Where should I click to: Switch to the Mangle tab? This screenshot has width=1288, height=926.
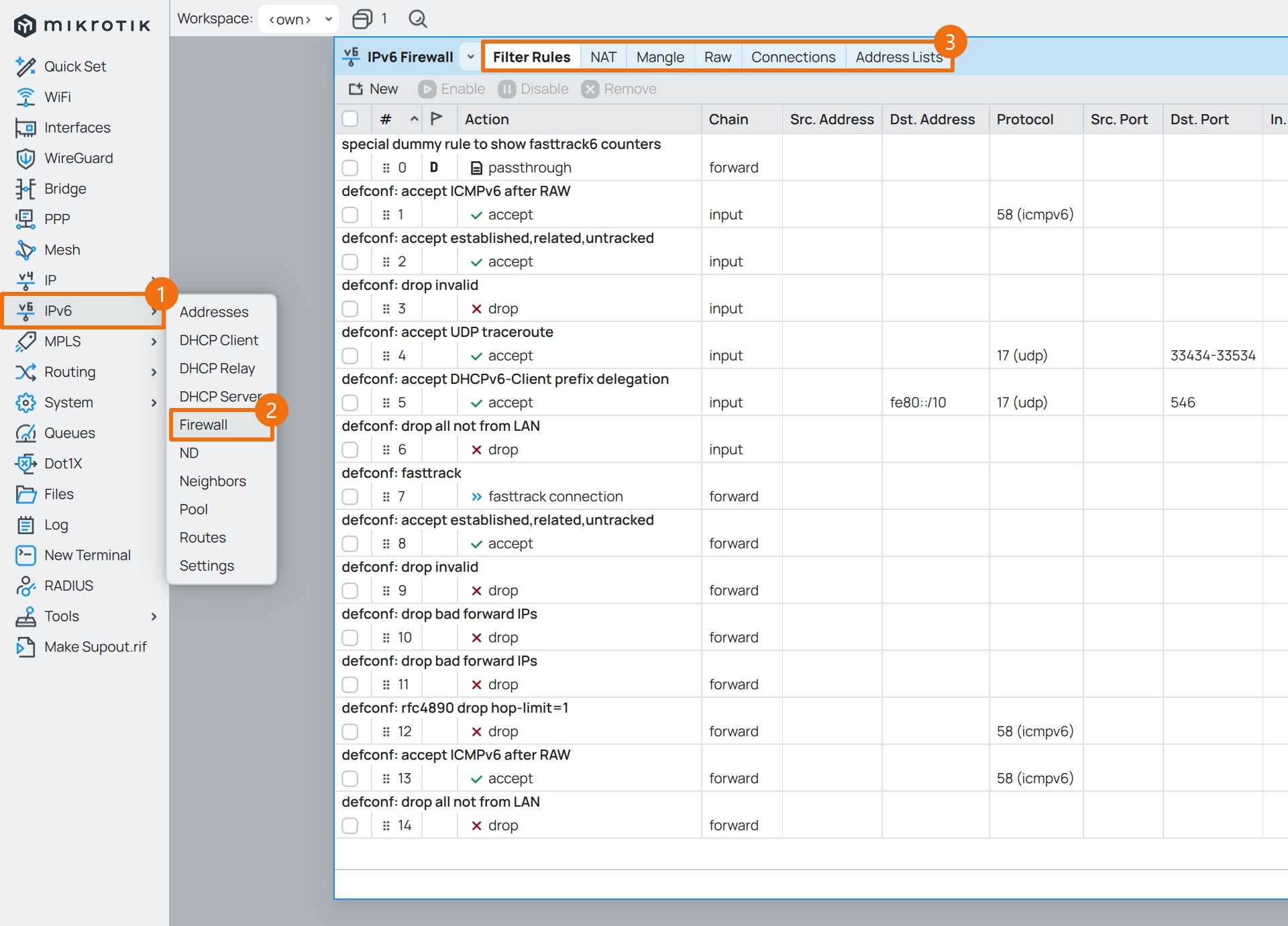659,57
